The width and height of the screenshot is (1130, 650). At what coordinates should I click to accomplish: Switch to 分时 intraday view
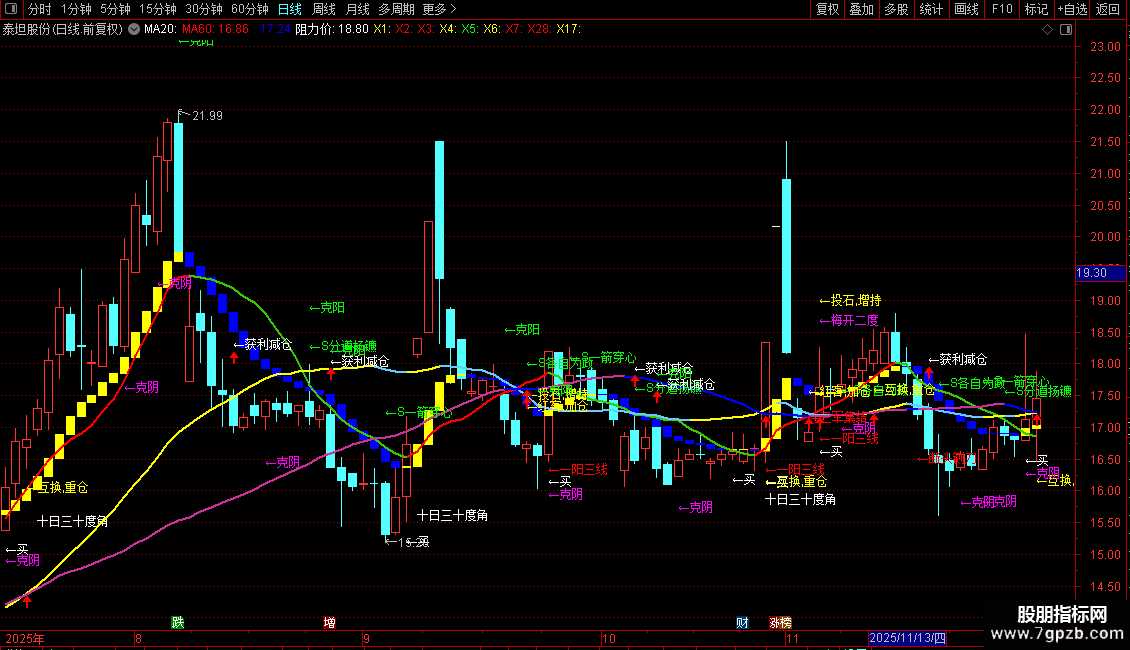[40, 9]
